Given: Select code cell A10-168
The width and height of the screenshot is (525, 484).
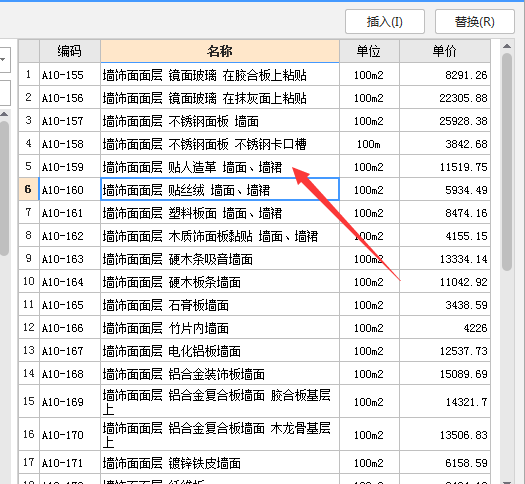Looking at the screenshot, I should (70, 374).
